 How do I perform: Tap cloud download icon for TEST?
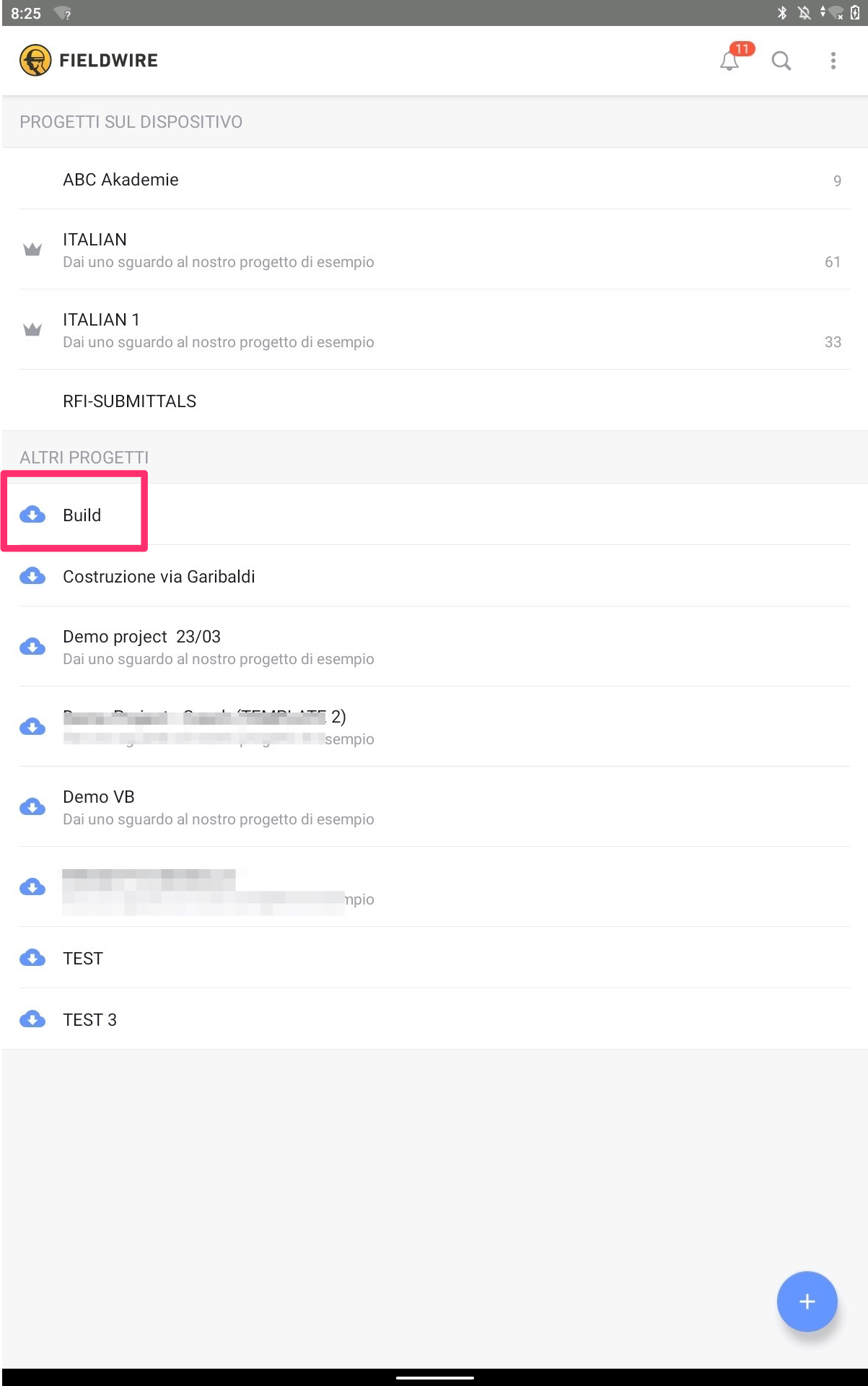pos(32,958)
